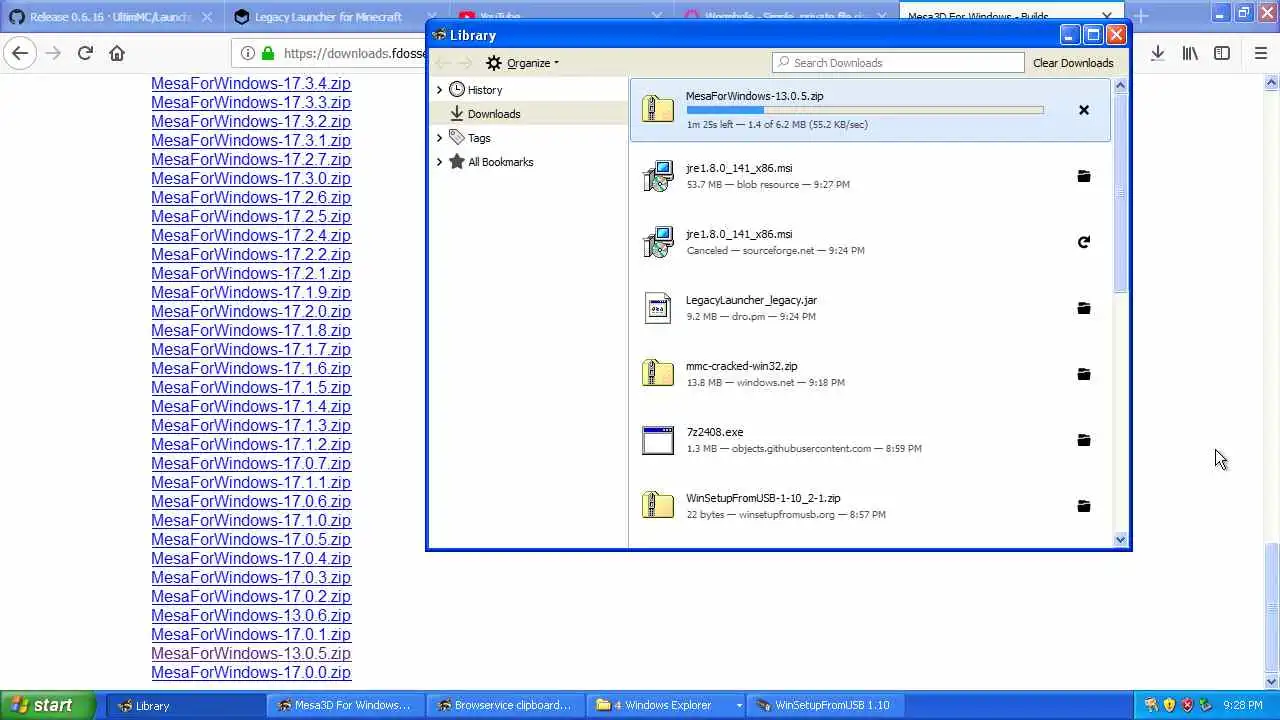Open the MesaForWindows-17.3.4.zip link
The height and width of the screenshot is (720, 1280).
(251, 83)
